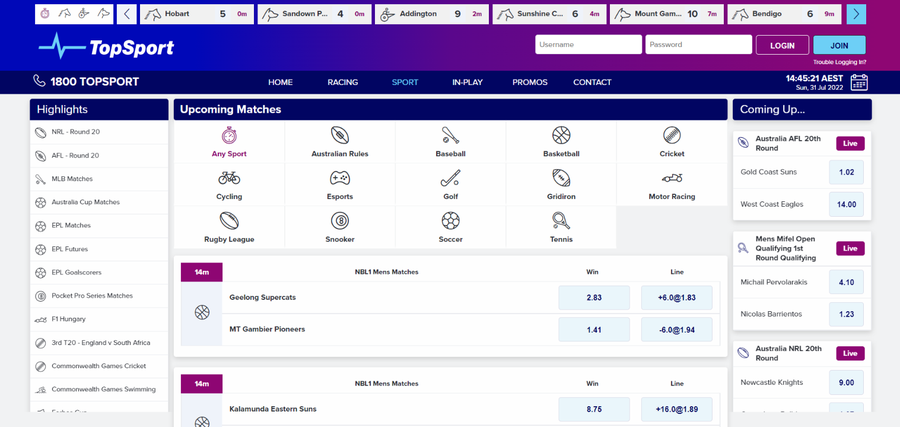Open Pocket Pro Series Matches highlight
Viewport: 900px width, 427px height.
[99, 296]
